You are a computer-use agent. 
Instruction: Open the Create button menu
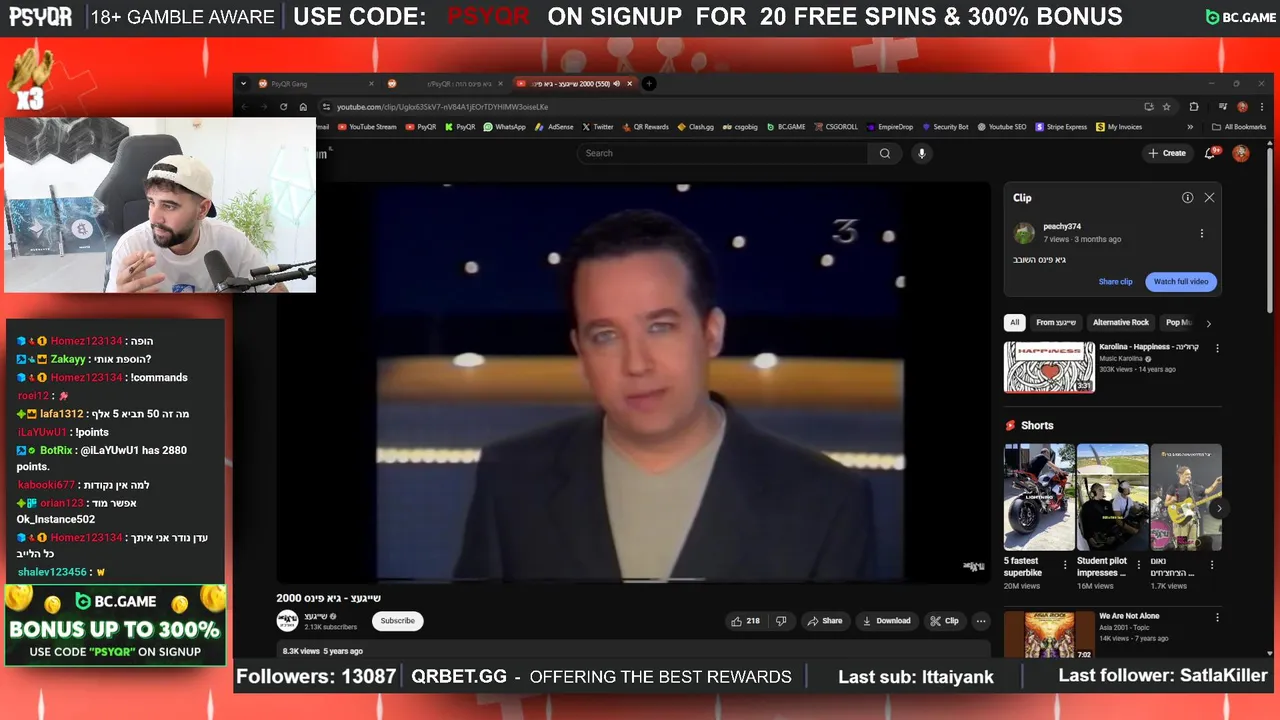click(x=1167, y=153)
